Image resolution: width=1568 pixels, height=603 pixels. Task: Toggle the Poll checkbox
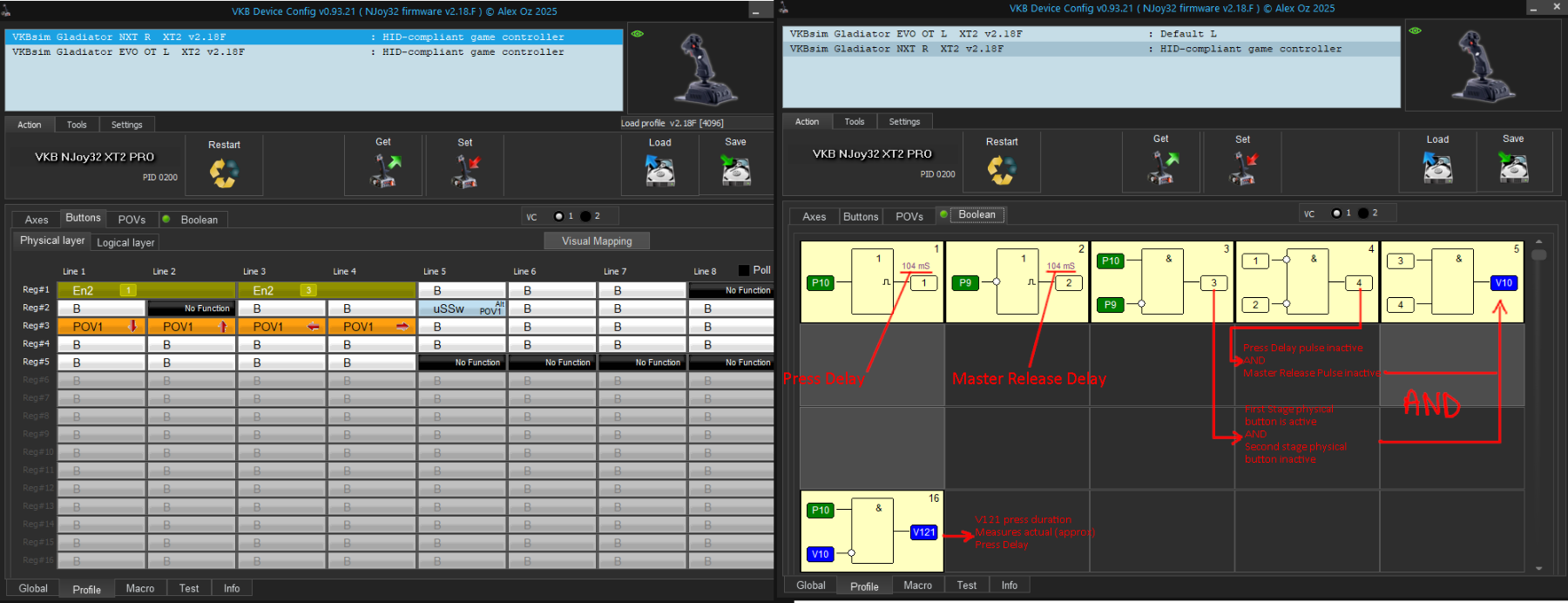point(744,270)
